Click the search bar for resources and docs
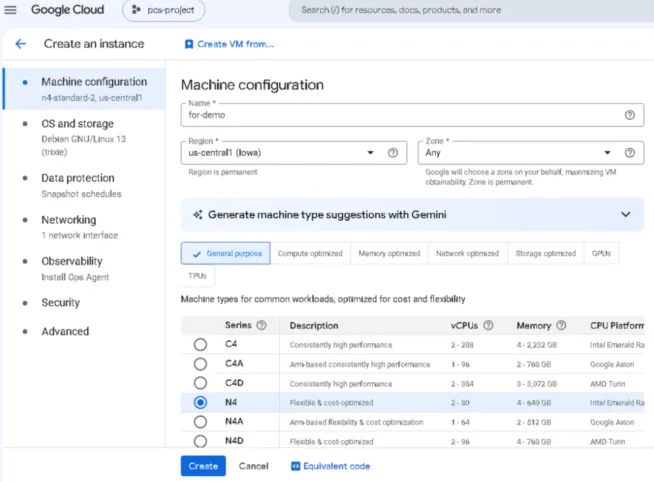This screenshot has height=482, width=654. (471, 10)
